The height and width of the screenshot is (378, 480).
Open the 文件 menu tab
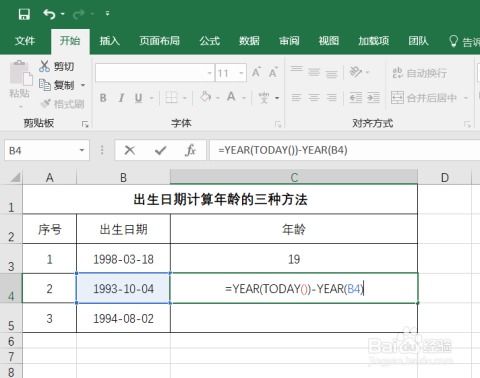pyautogui.click(x=25, y=41)
